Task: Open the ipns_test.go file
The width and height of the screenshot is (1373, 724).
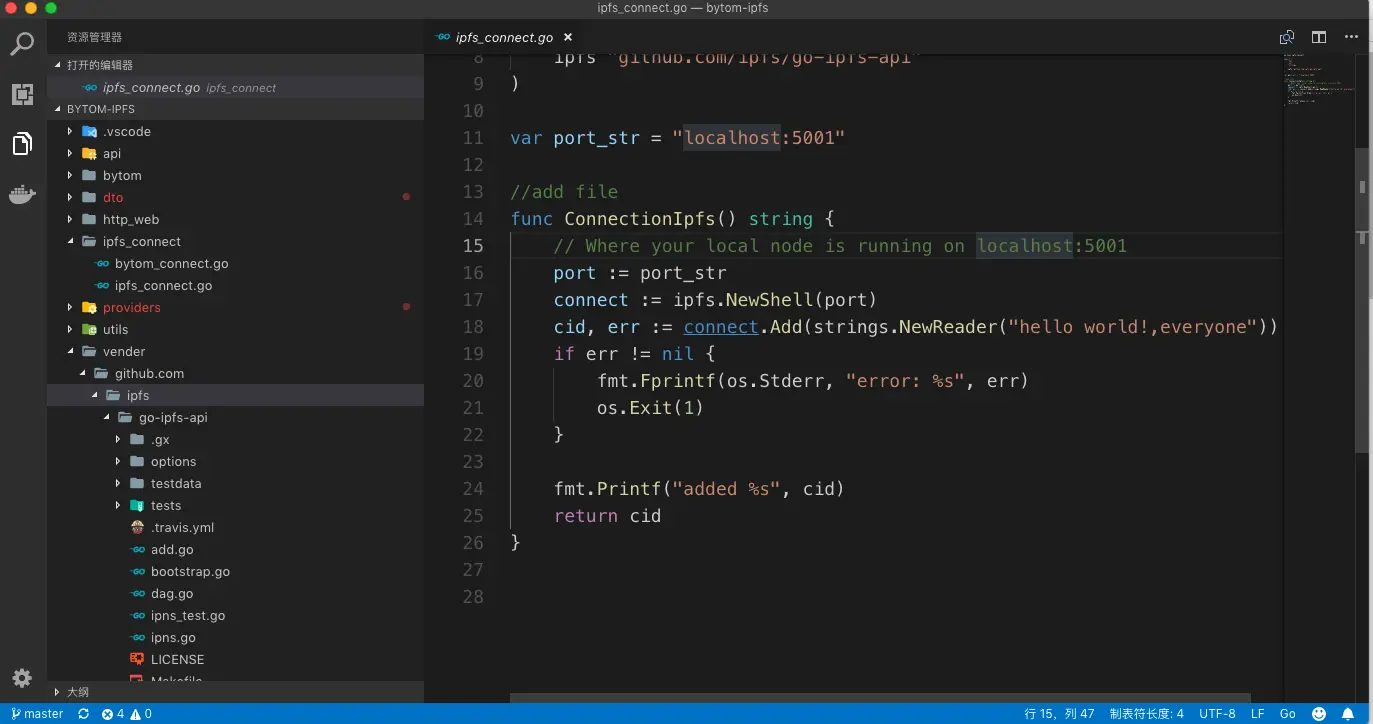Action: (x=235, y=616)
